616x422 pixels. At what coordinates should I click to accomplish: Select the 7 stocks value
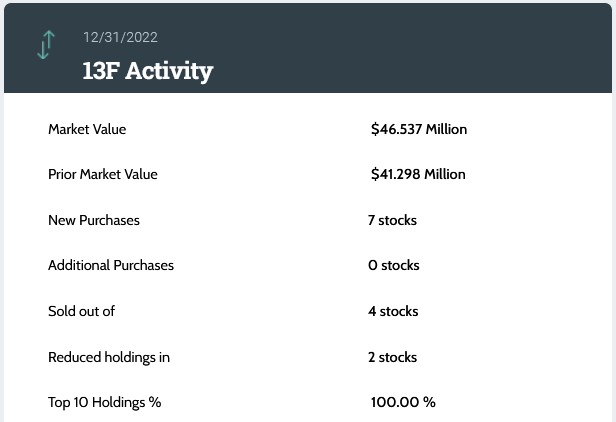392,220
